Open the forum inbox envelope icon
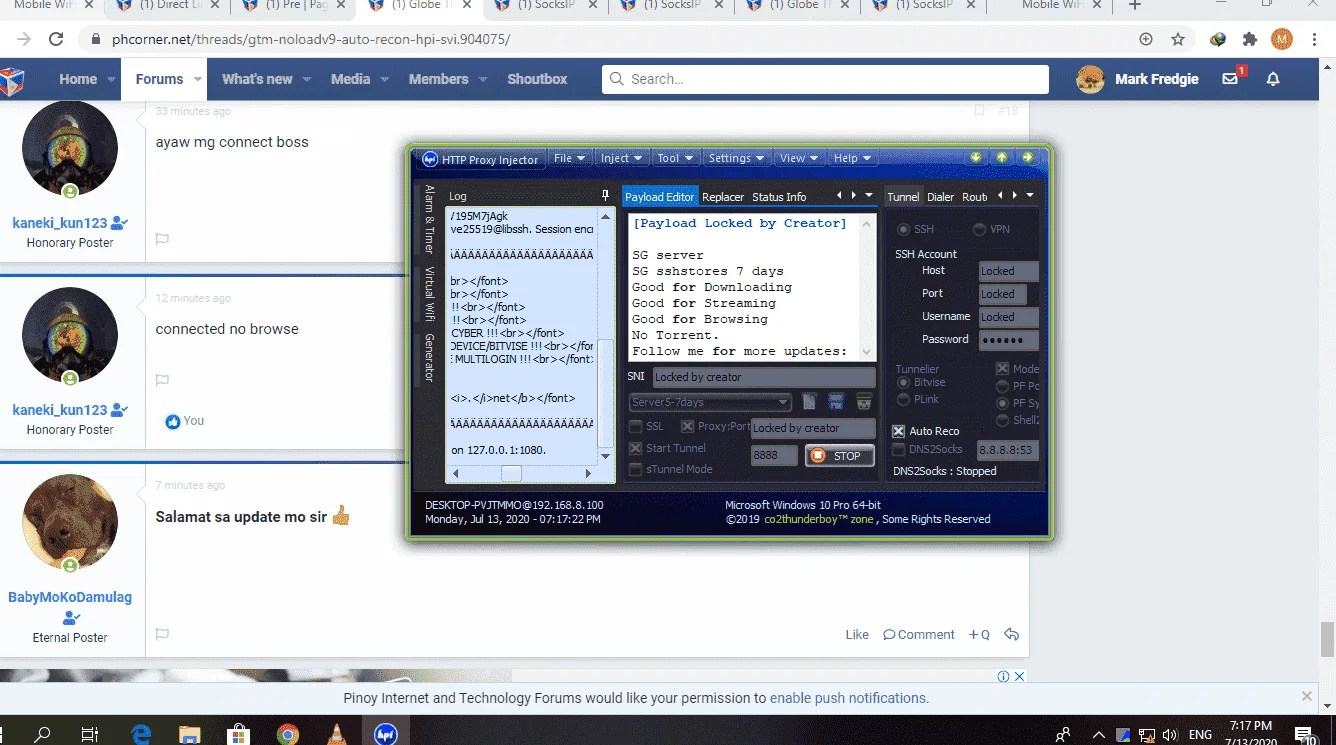Image resolution: width=1336 pixels, height=745 pixels. click(x=1231, y=79)
